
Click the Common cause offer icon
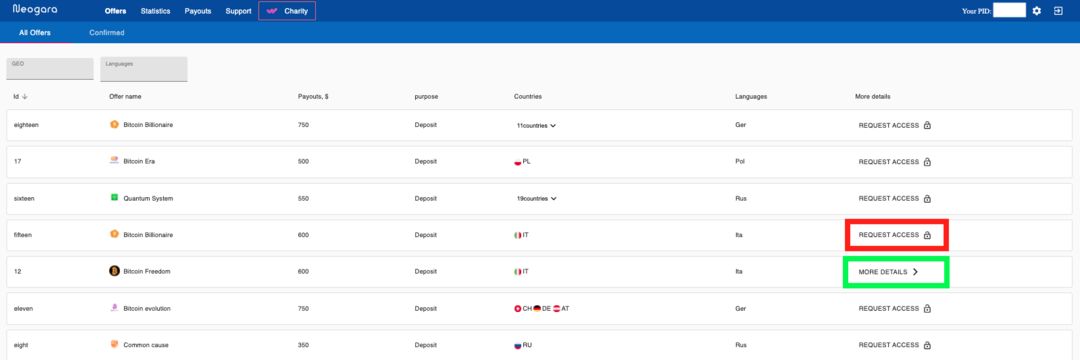(x=114, y=344)
